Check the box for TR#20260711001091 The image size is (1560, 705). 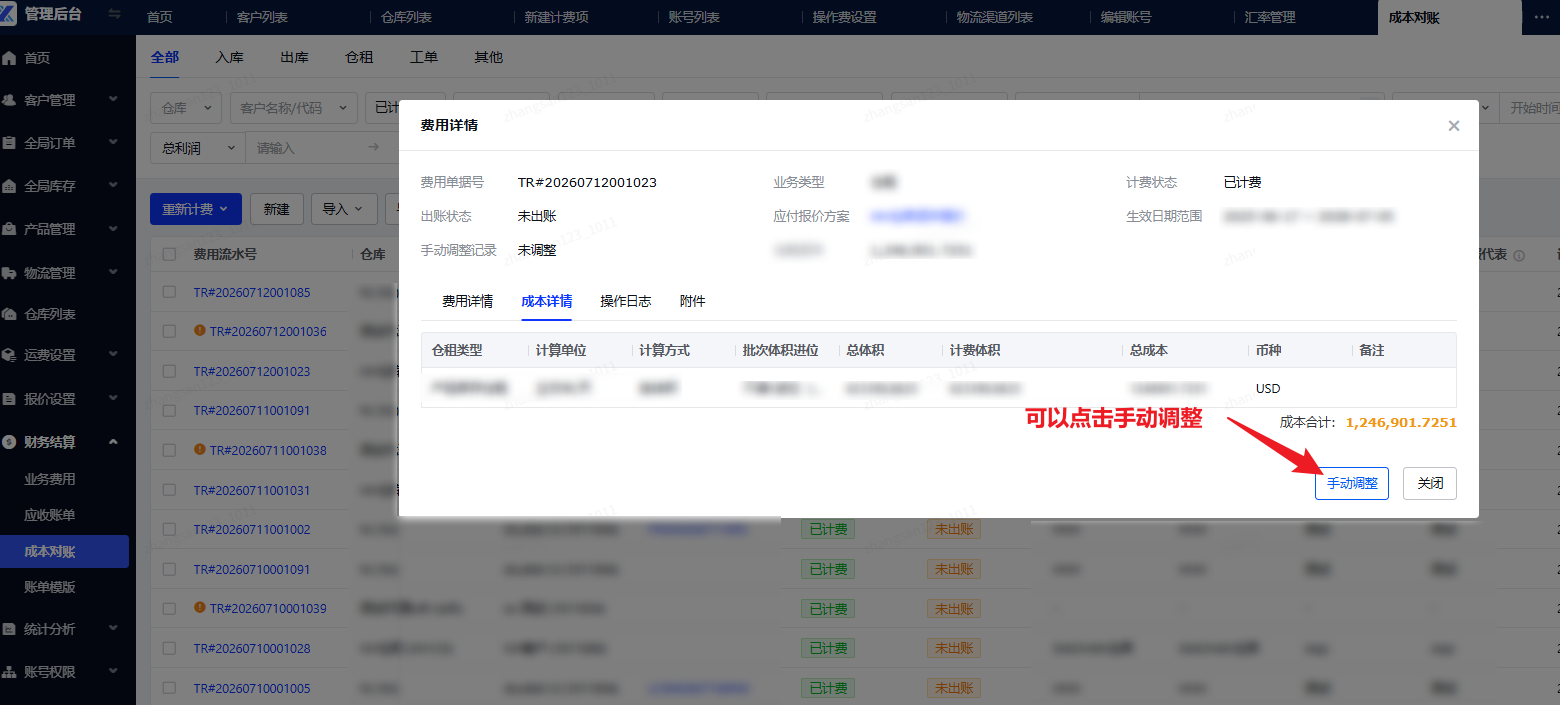coord(169,410)
